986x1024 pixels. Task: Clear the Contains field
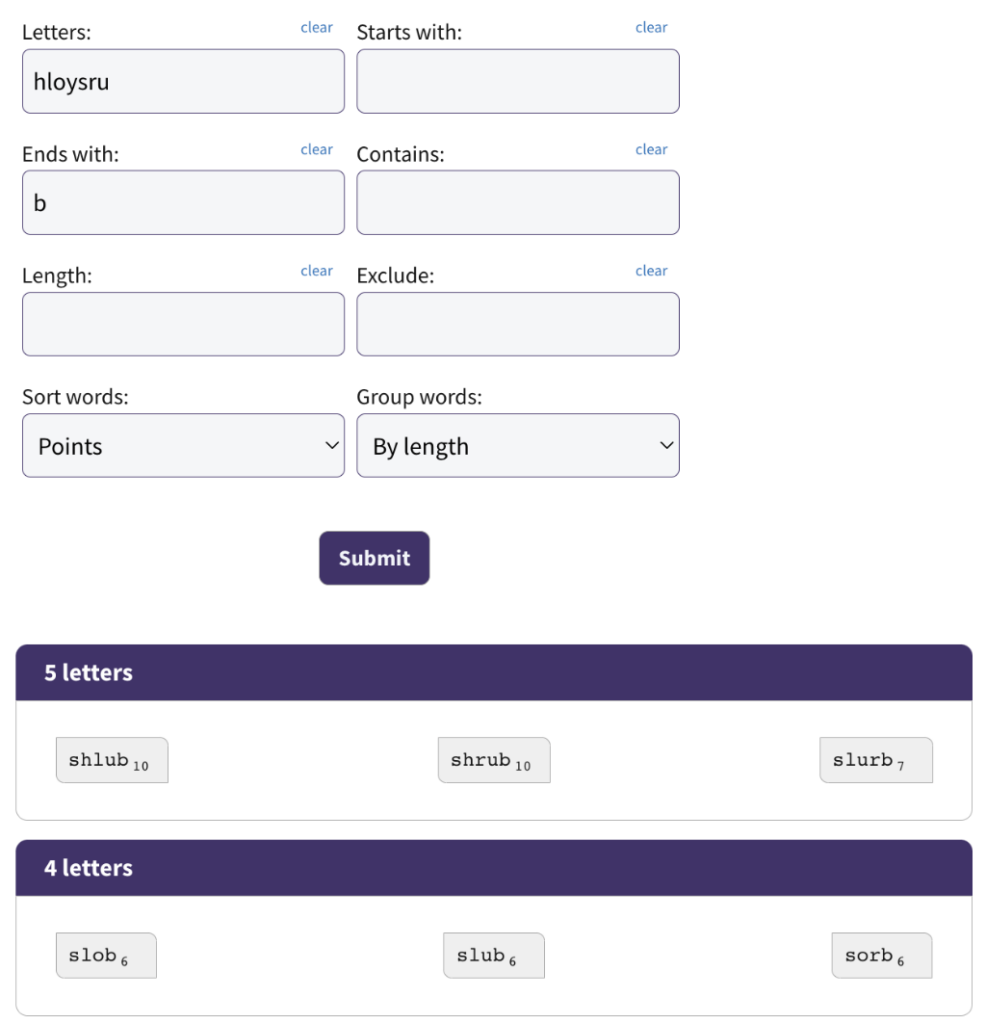(651, 150)
